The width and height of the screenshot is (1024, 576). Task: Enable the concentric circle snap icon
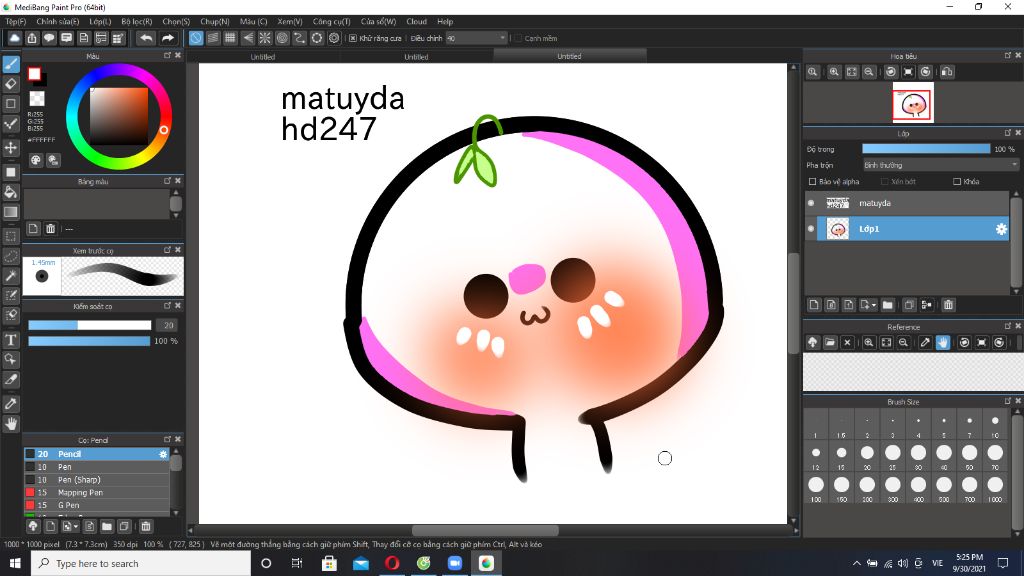(x=282, y=39)
